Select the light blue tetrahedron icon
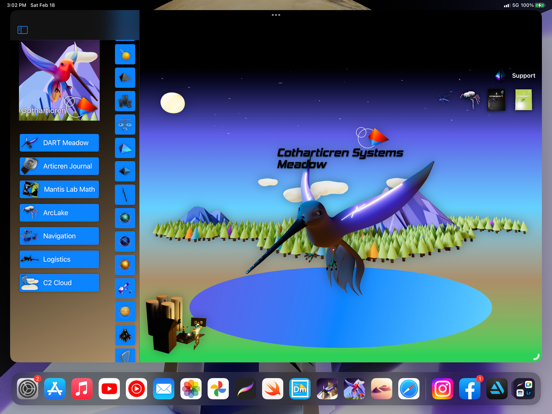Image resolution: width=552 pixels, height=414 pixels. pos(125,148)
